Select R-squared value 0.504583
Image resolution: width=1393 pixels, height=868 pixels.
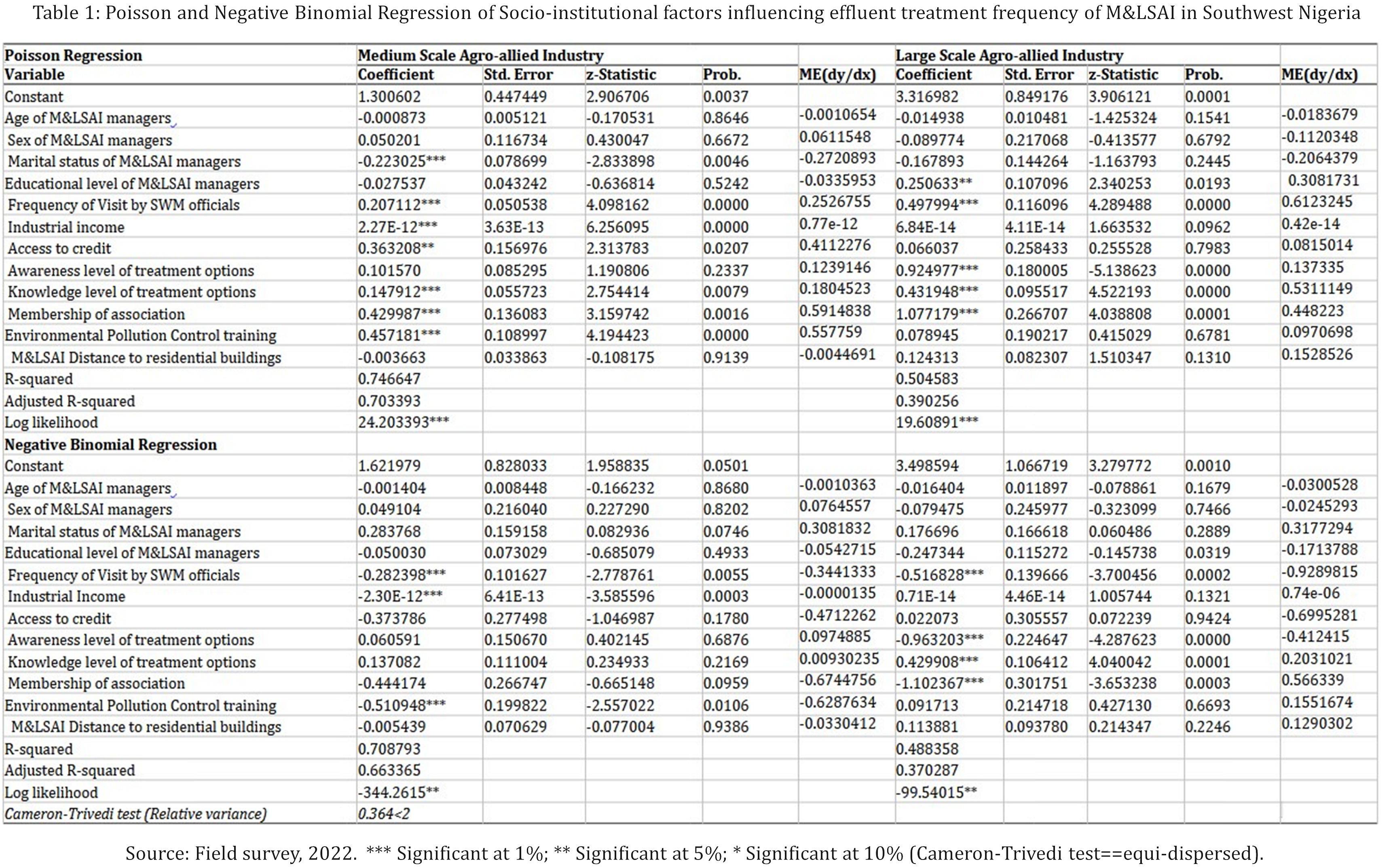coord(927,379)
